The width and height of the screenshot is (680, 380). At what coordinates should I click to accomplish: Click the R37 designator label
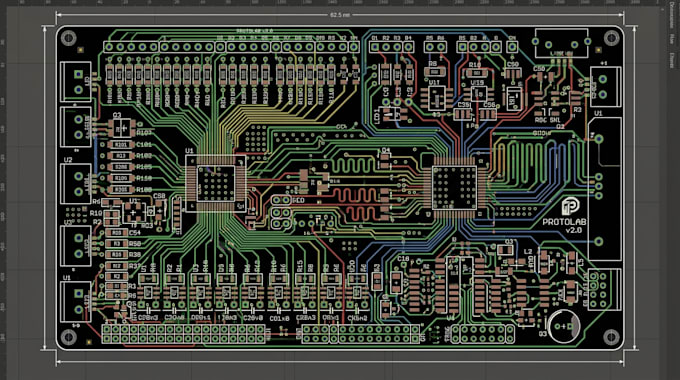[x=135, y=266]
